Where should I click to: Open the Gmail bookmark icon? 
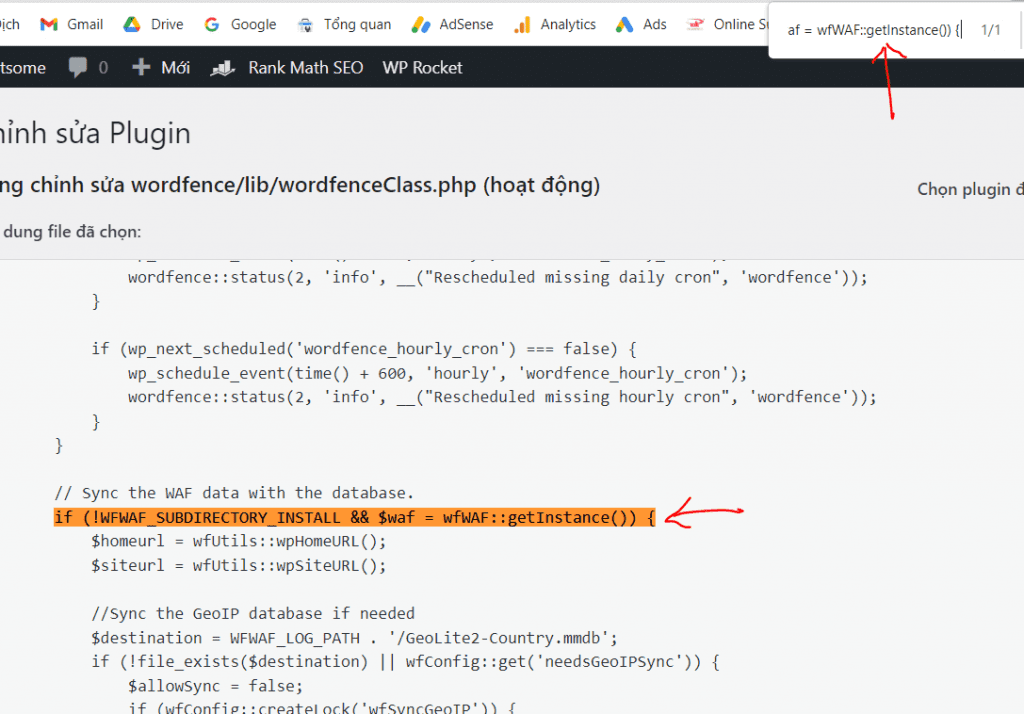click(x=49, y=25)
